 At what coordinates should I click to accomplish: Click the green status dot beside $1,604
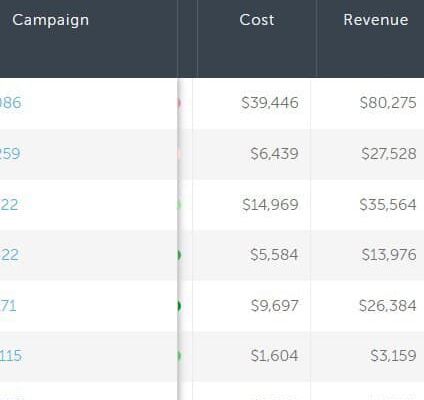(x=179, y=356)
